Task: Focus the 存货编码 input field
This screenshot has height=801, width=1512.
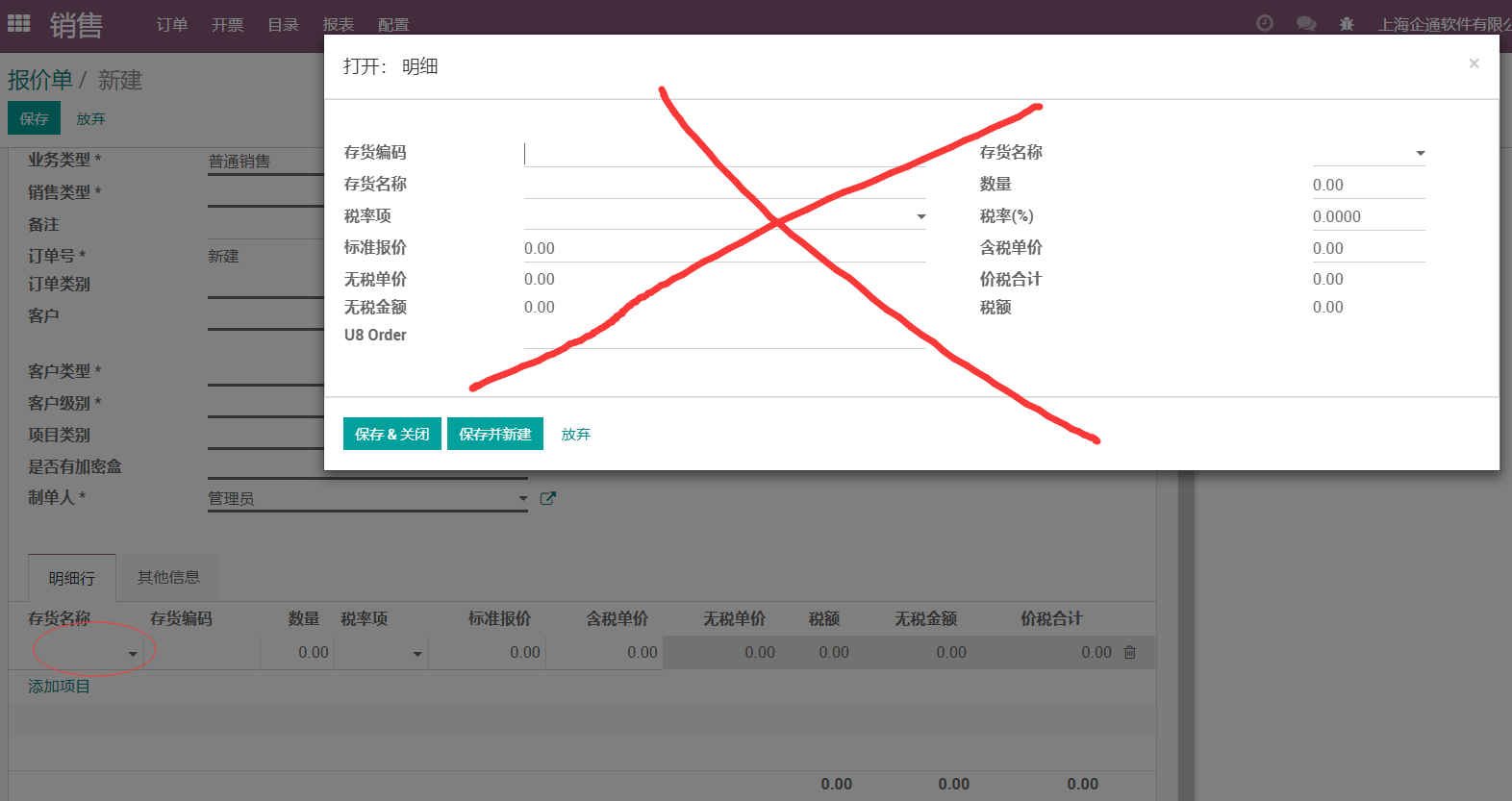Action: point(725,154)
